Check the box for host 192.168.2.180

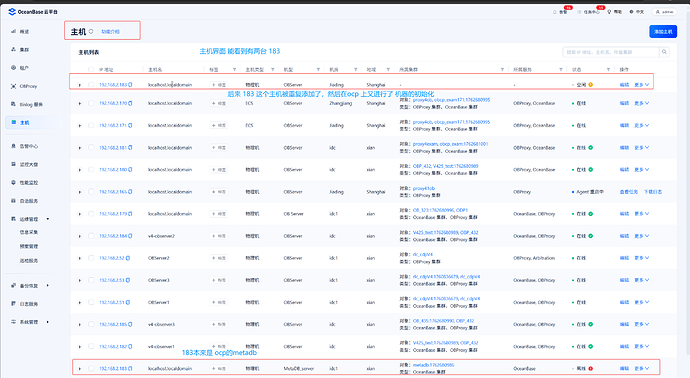click(x=91, y=169)
